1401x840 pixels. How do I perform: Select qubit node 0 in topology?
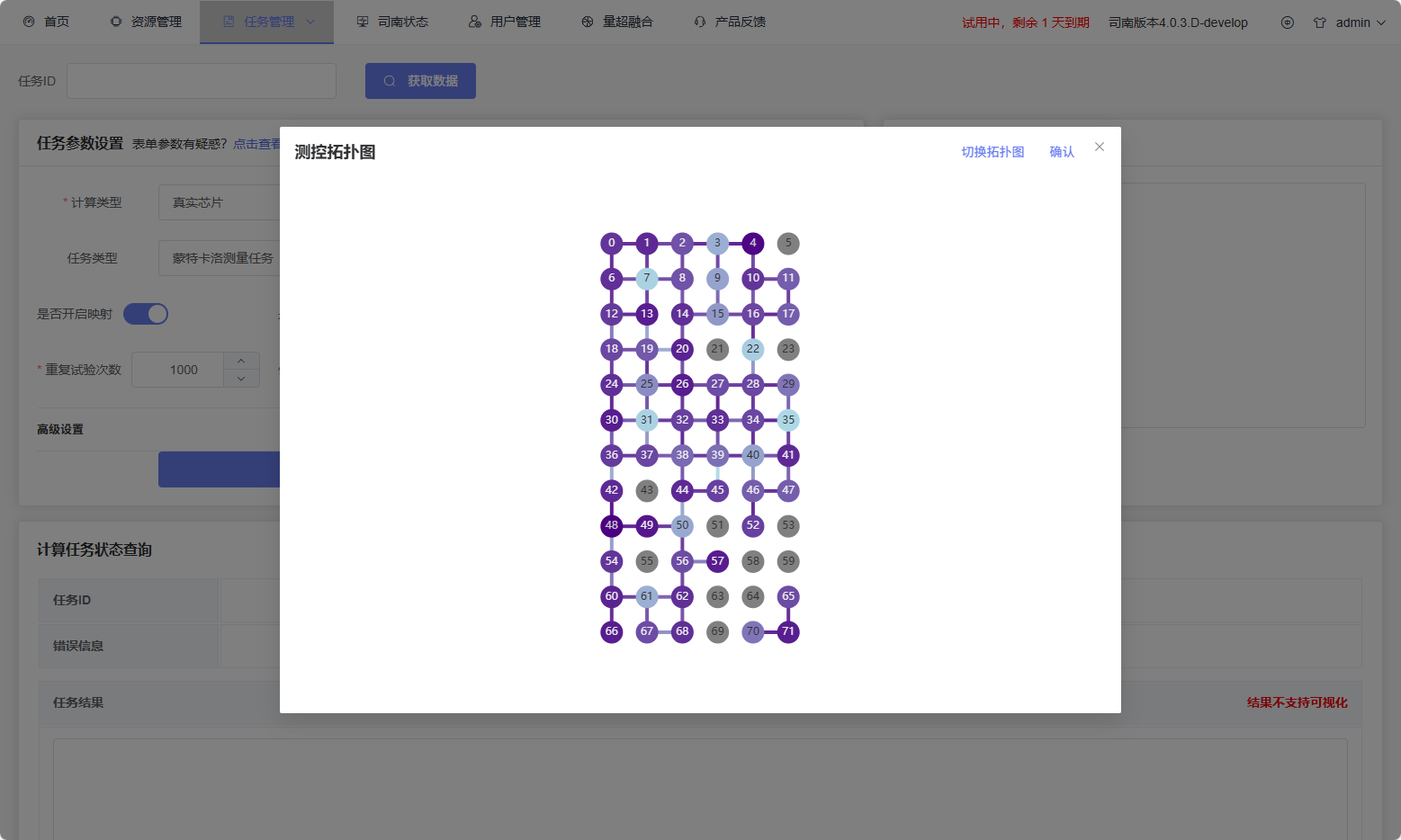tap(611, 243)
